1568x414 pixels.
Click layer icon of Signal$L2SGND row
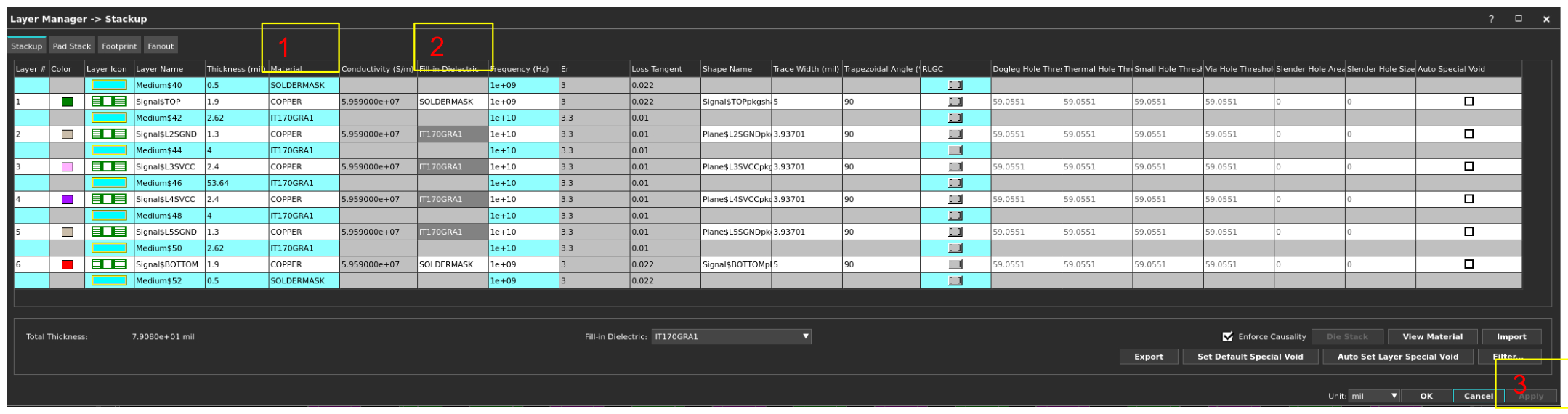pos(109,134)
